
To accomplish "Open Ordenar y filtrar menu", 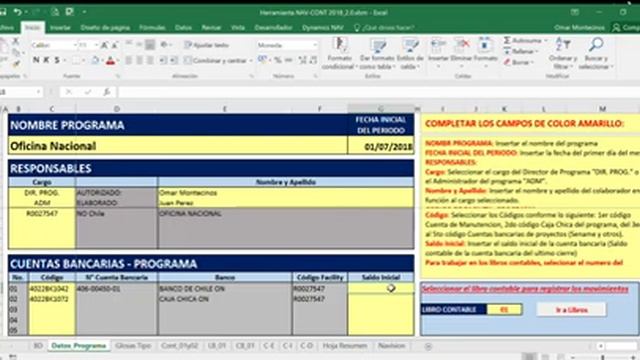I will pyautogui.click(x=563, y=53).
